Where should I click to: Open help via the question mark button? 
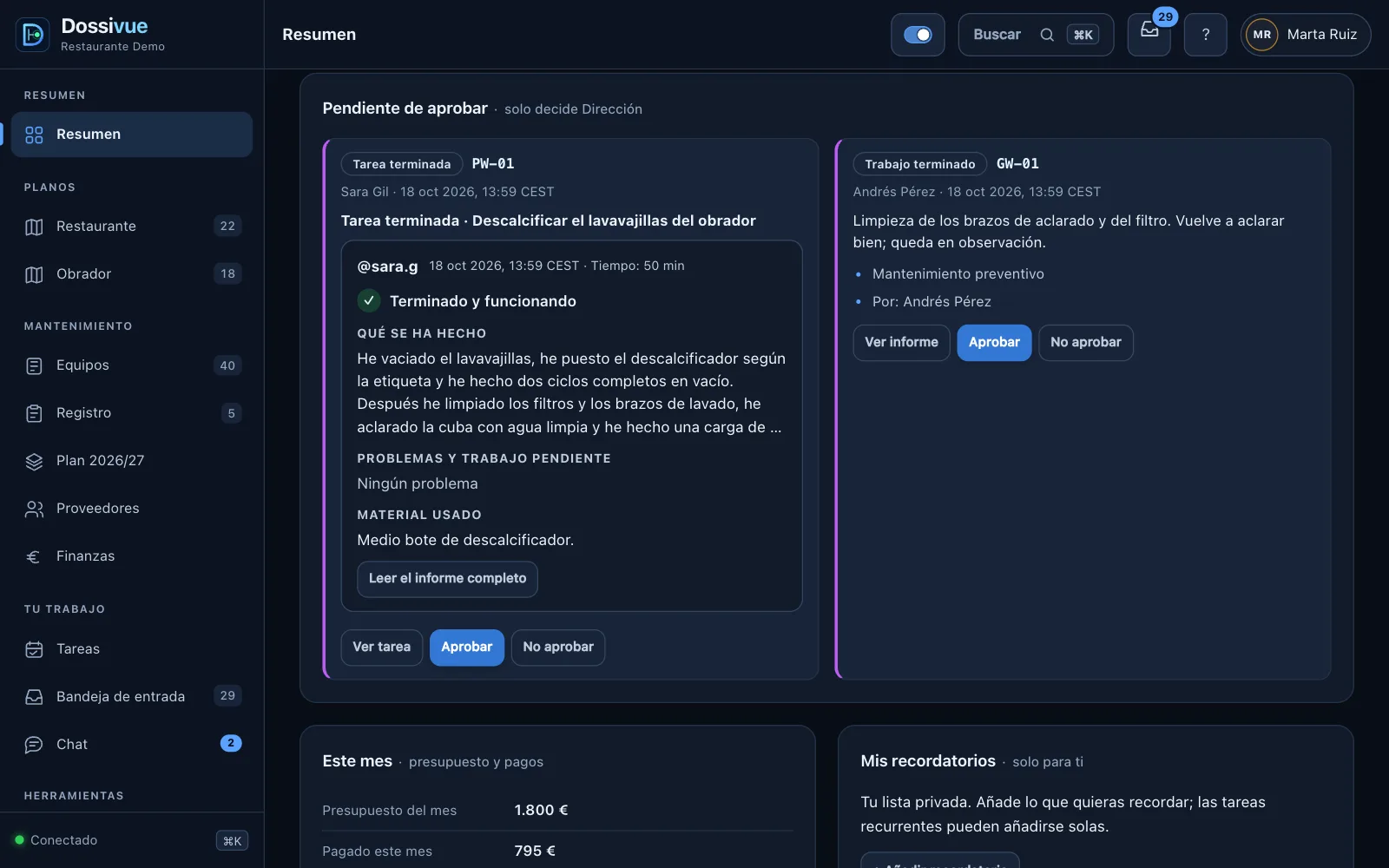coord(1205,35)
